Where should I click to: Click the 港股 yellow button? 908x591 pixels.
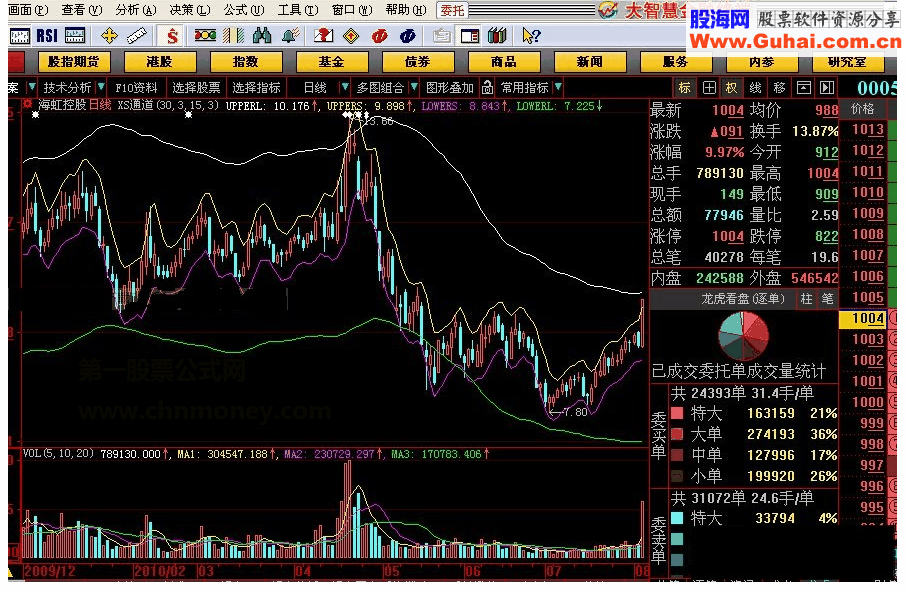click(x=159, y=61)
